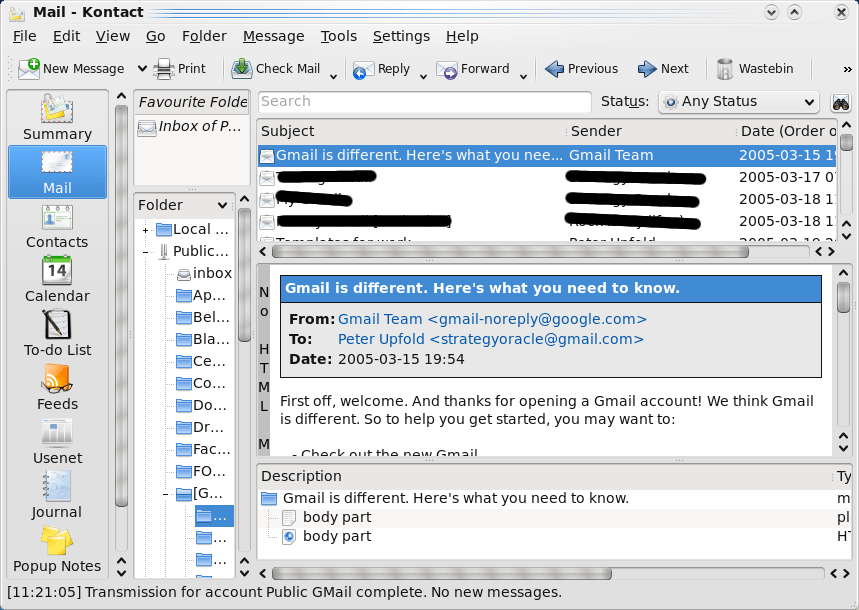The width and height of the screenshot is (859, 610).
Task: Open the Any Status combo box
Action: (x=738, y=102)
